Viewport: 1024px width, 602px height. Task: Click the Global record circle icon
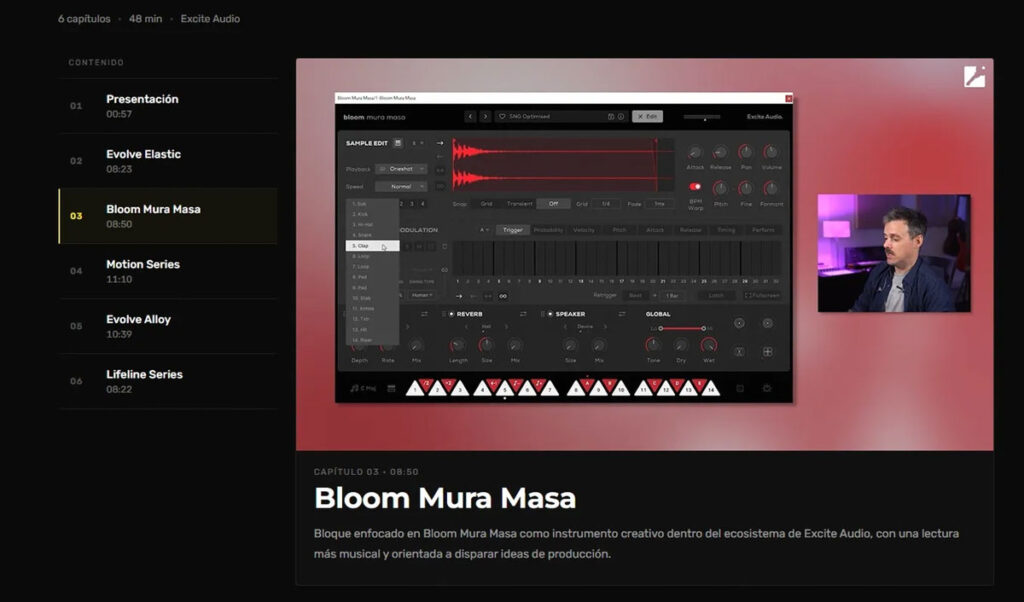739,323
